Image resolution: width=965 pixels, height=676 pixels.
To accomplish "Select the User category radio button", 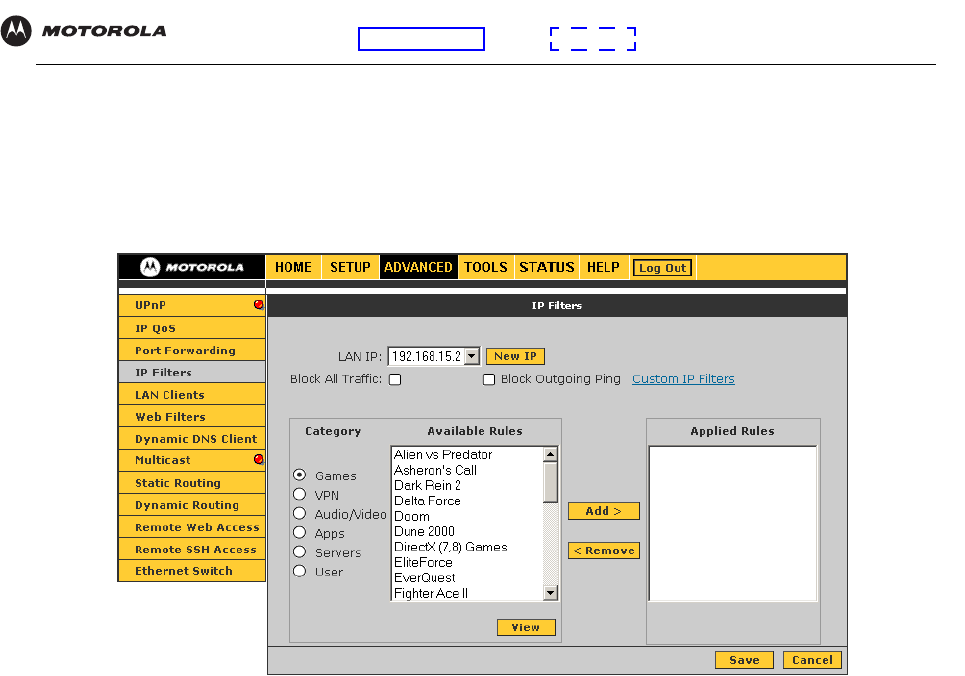I will point(300,571).
